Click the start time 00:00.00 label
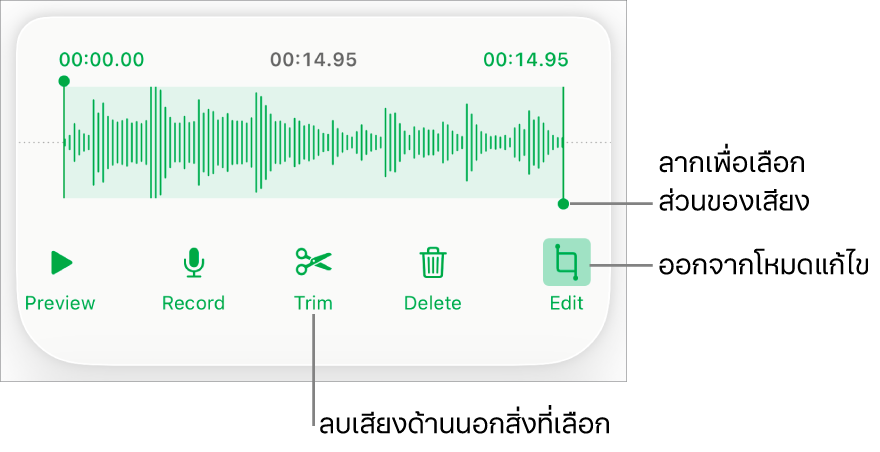 pos(102,60)
